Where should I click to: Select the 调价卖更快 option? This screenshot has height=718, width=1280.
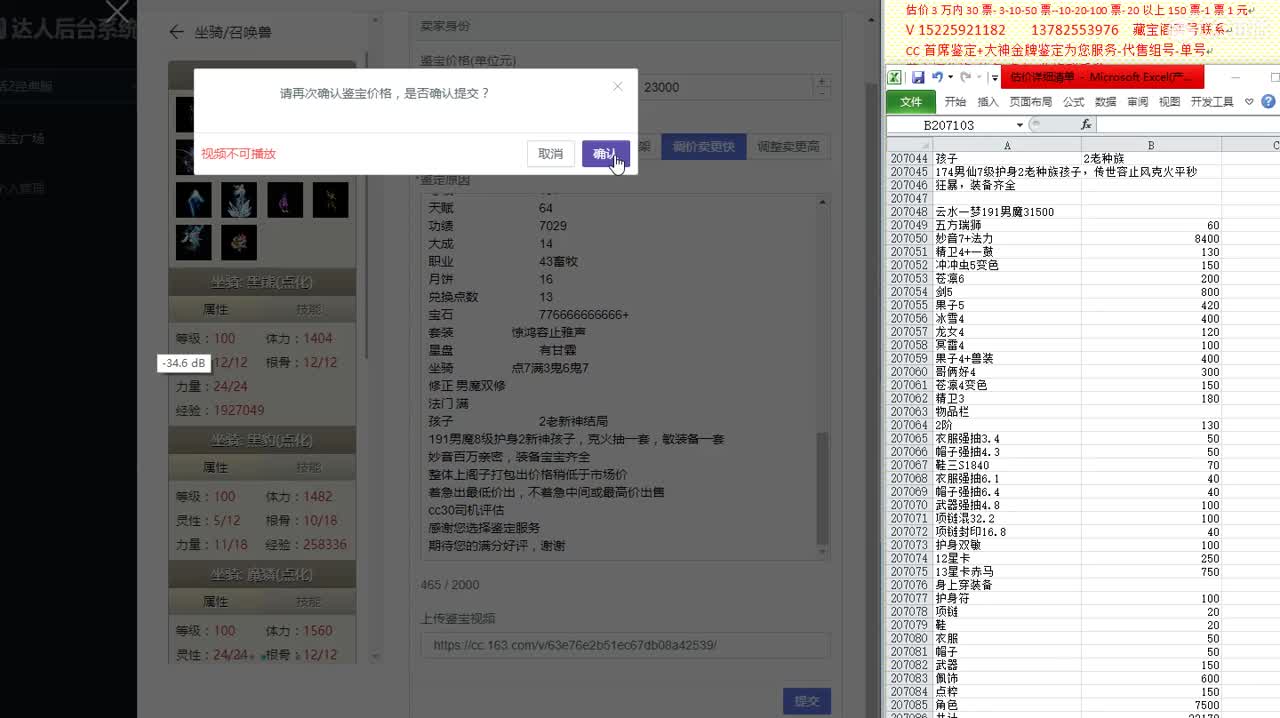(703, 146)
